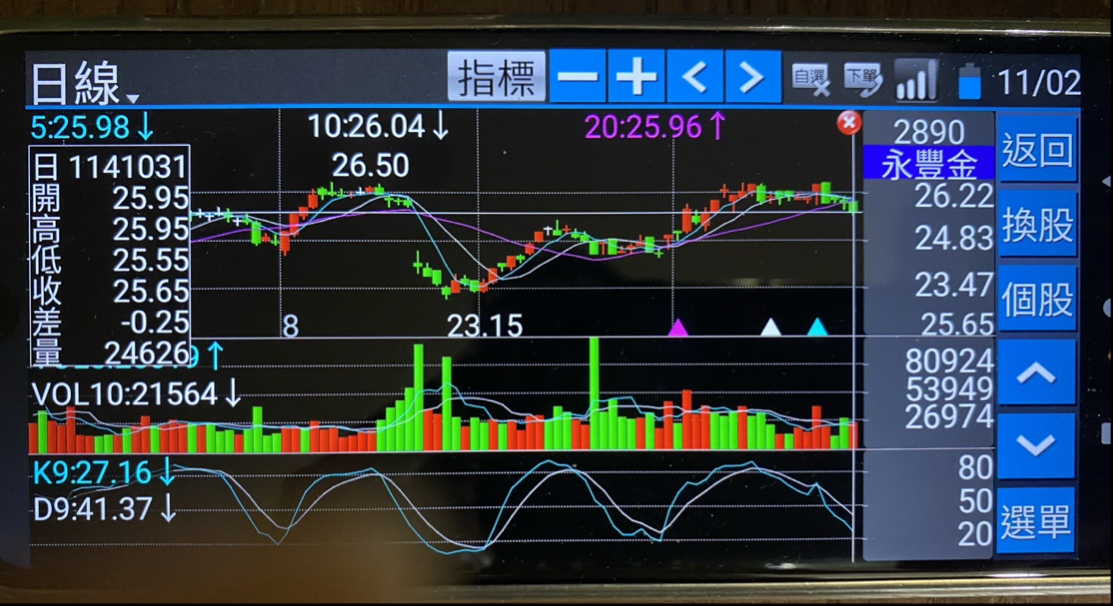Tap the date row 日 1141031
The height and width of the screenshot is (606, 1113).
click(x=110, y=167)
